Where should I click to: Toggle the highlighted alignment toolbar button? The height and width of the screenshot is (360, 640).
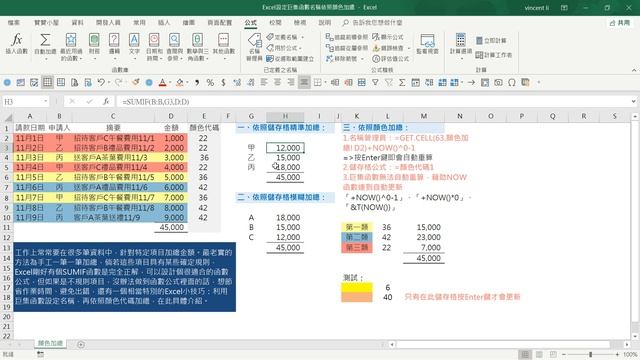point(304,82)
